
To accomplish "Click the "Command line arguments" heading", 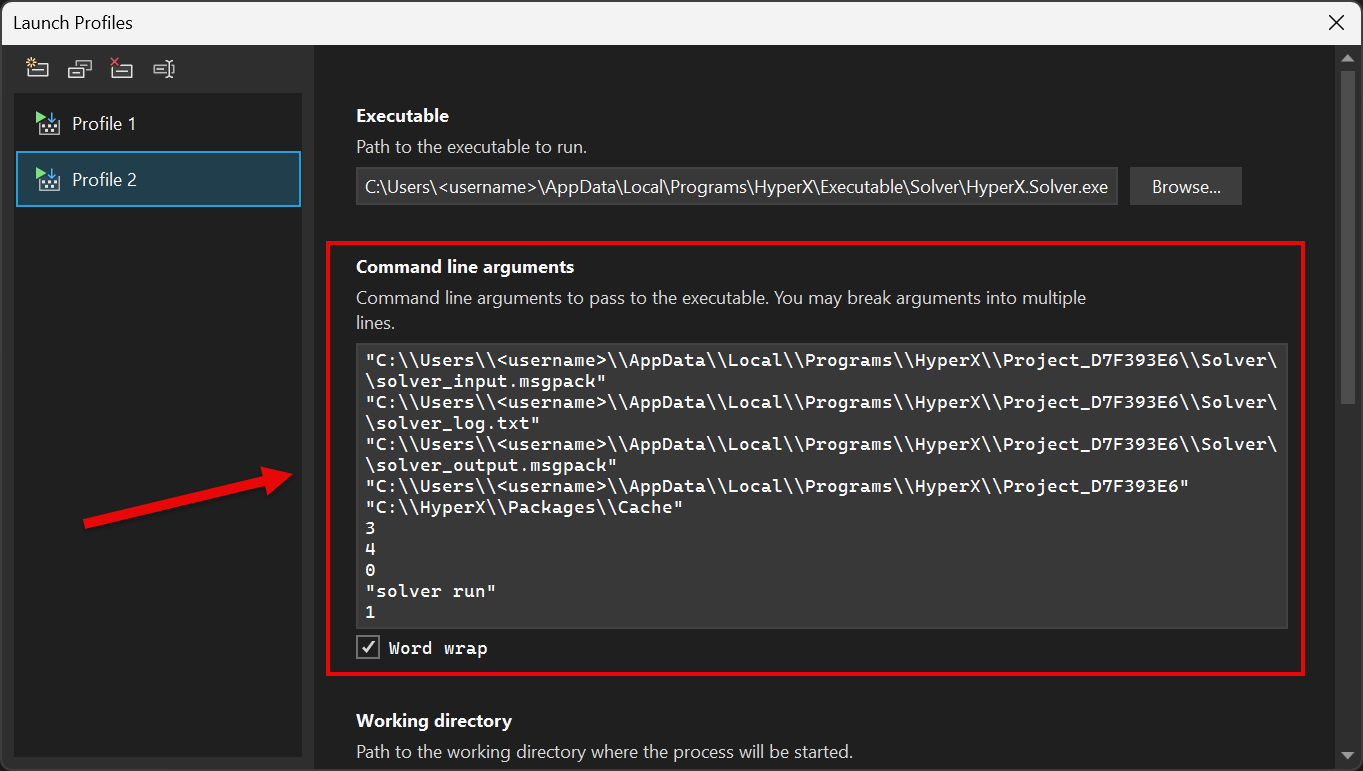I will (465, 267).
